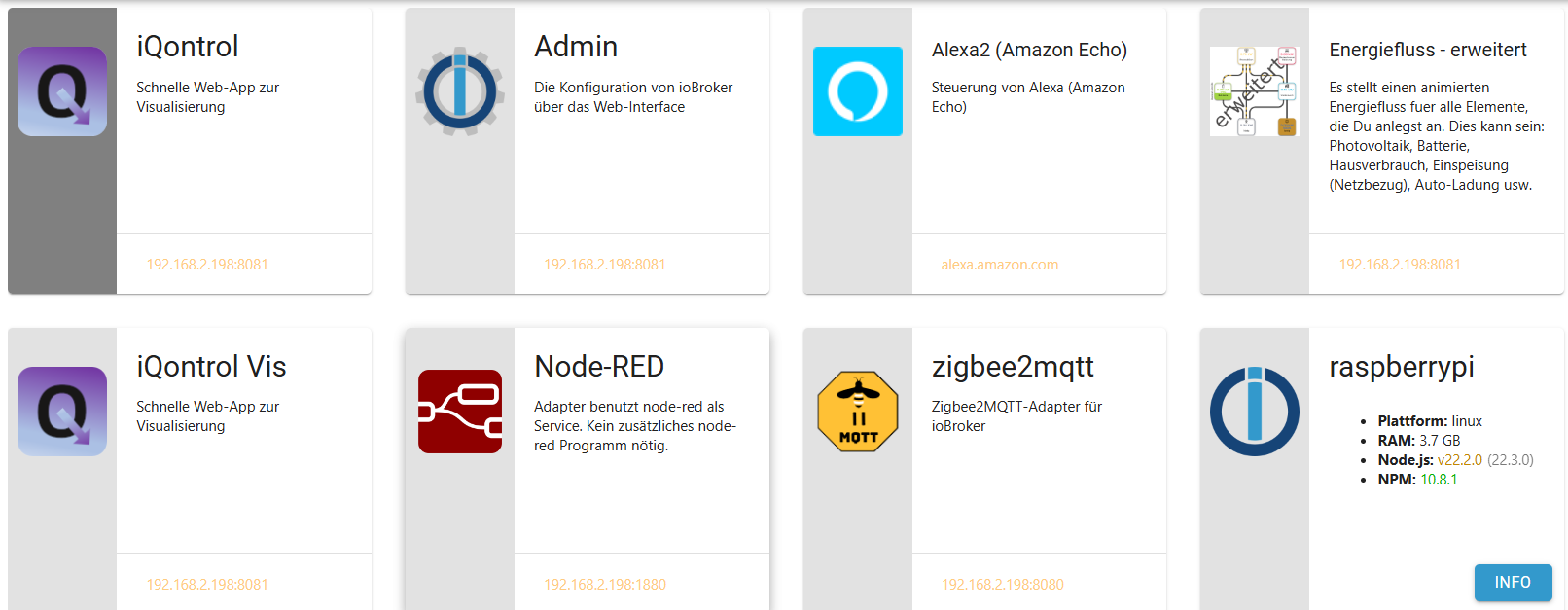Open the Energiefluss erweitert diagram thumbnail

pos(1254,91)
